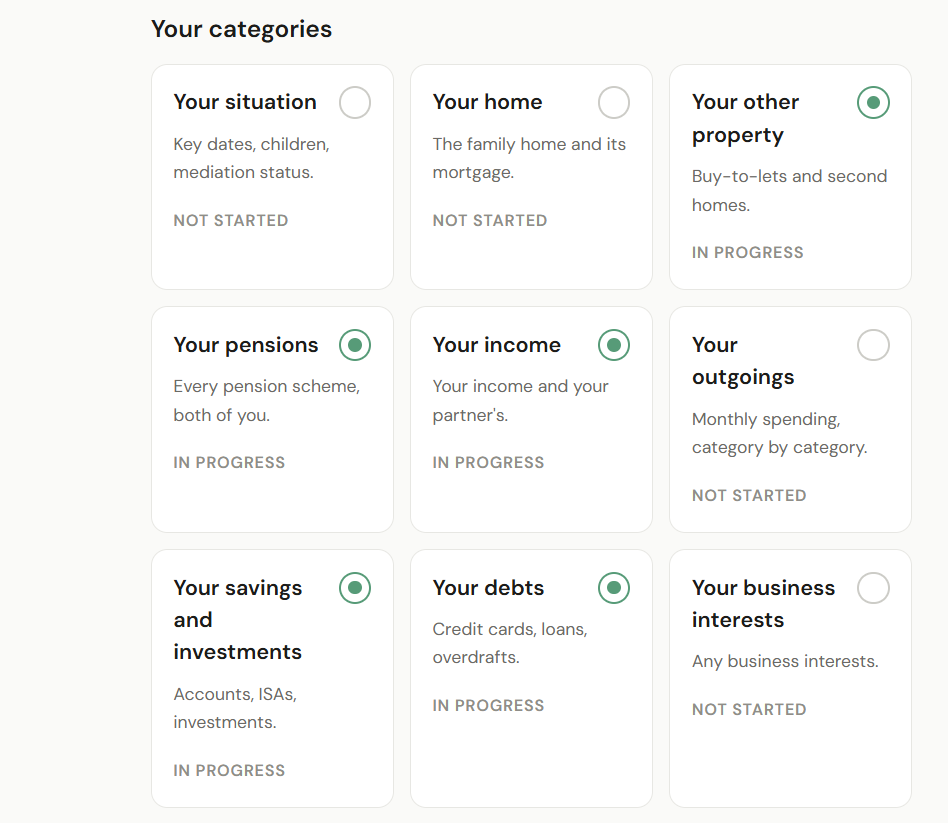Click IN PROGRESS status under Your debts
The image size is (948, 823).
pos(488,705)
